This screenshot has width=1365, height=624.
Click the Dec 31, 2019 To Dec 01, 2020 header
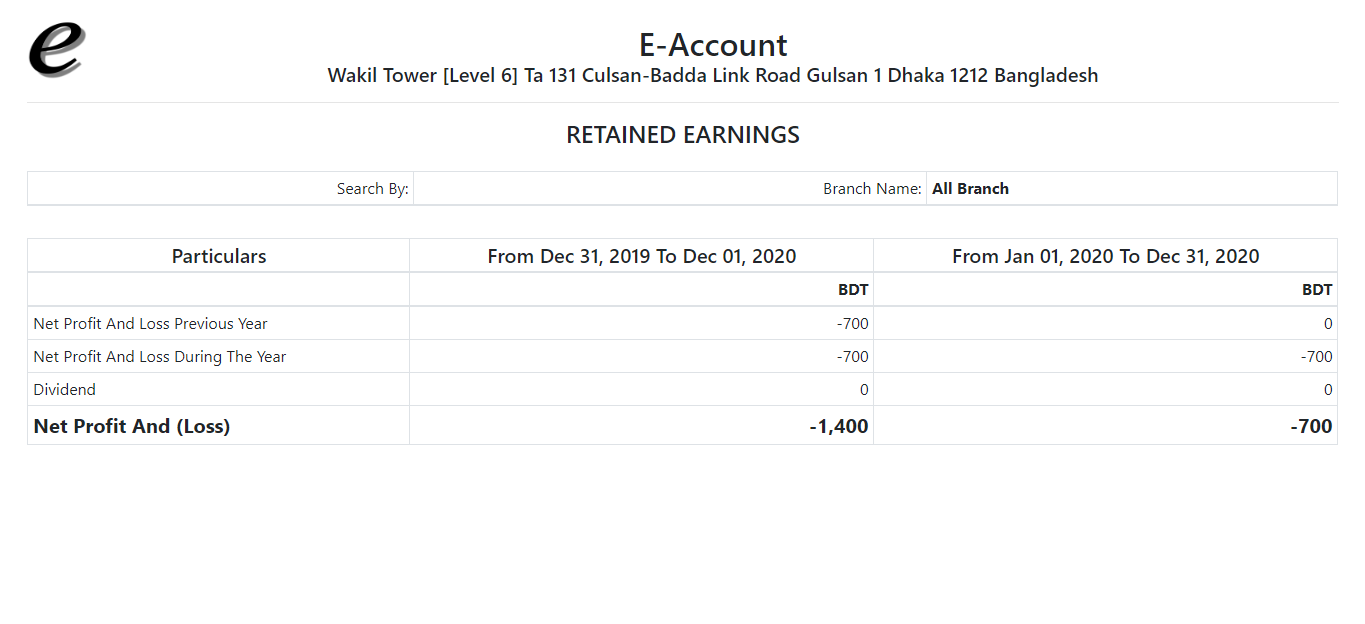641,256
